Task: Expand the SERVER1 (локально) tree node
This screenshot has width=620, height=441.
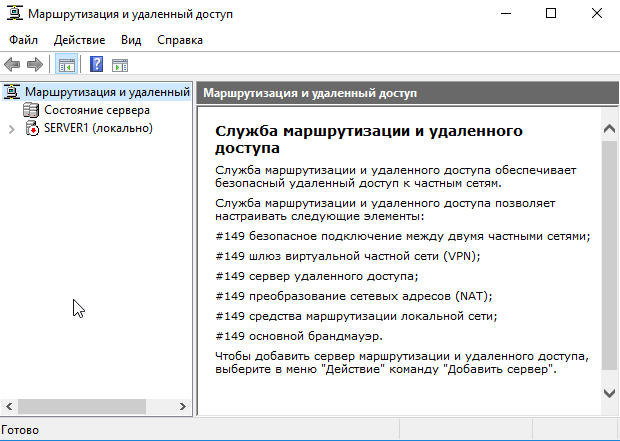Action: (12, 128)
